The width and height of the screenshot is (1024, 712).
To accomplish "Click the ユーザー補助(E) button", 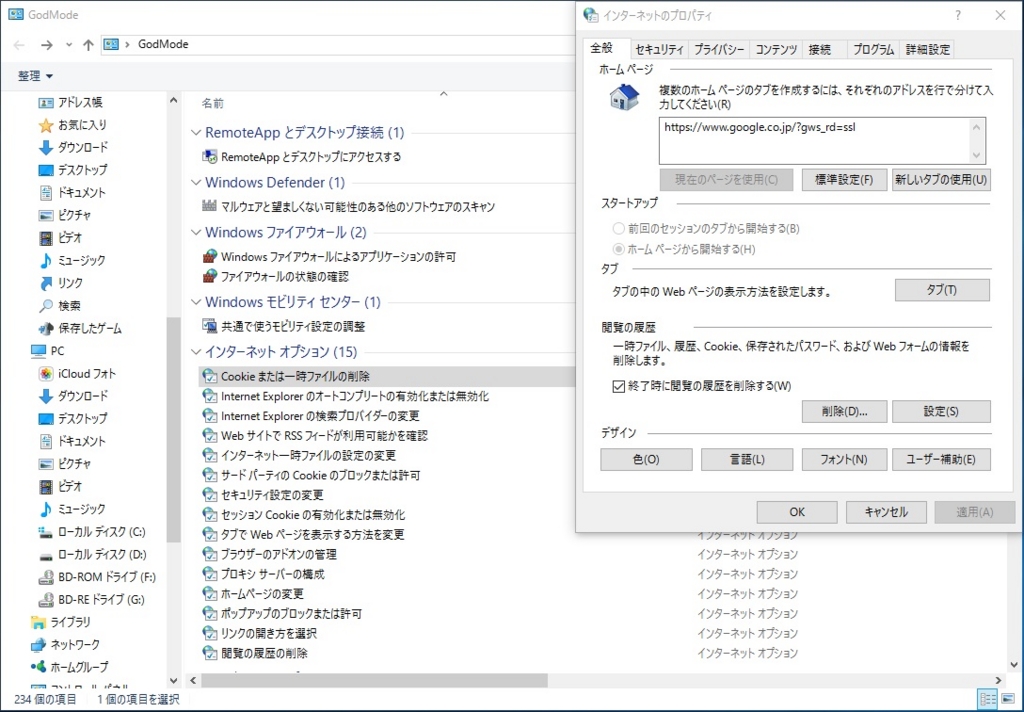I will tap(941, 459).
